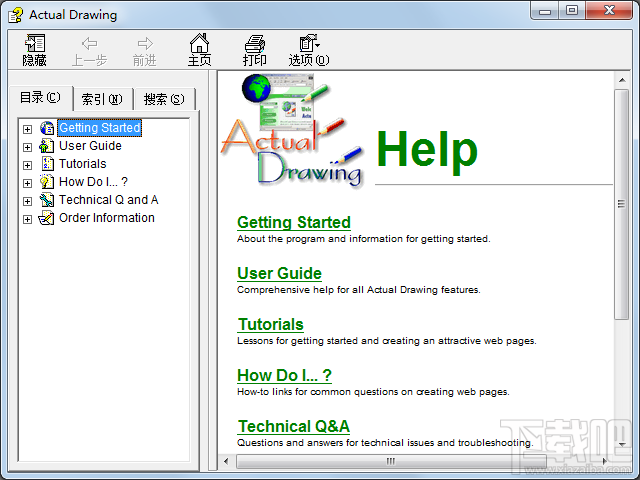Close the Actual Drawing help window
Image resolution: width=640 pixels, height=480 pixels.
click(609, 10)
